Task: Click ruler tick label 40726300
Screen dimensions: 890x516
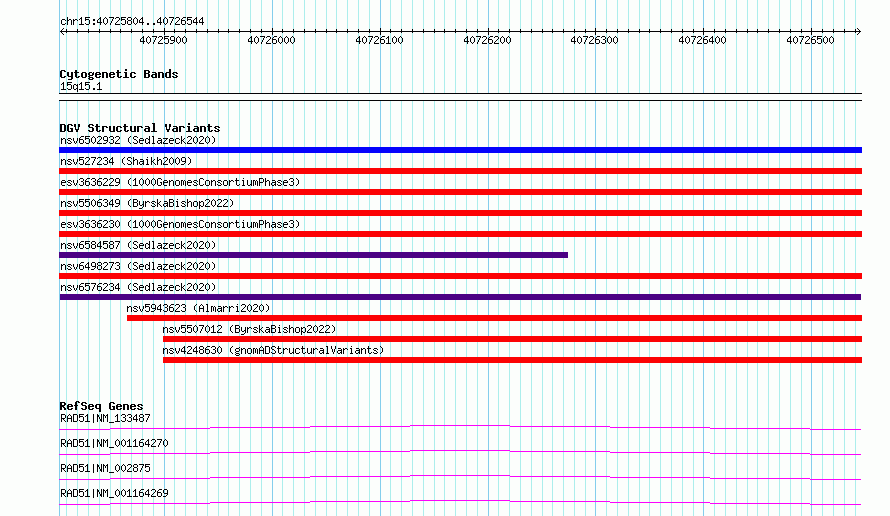Action: click(x=594, y=40)
